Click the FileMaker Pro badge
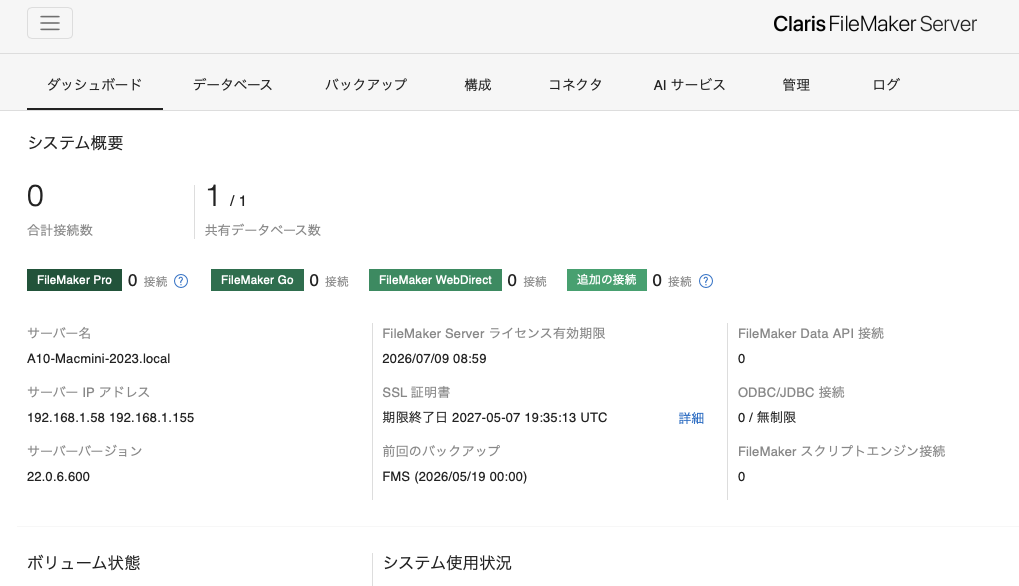The height and width of the screenshot is (586, 1019). pos(74,280)
